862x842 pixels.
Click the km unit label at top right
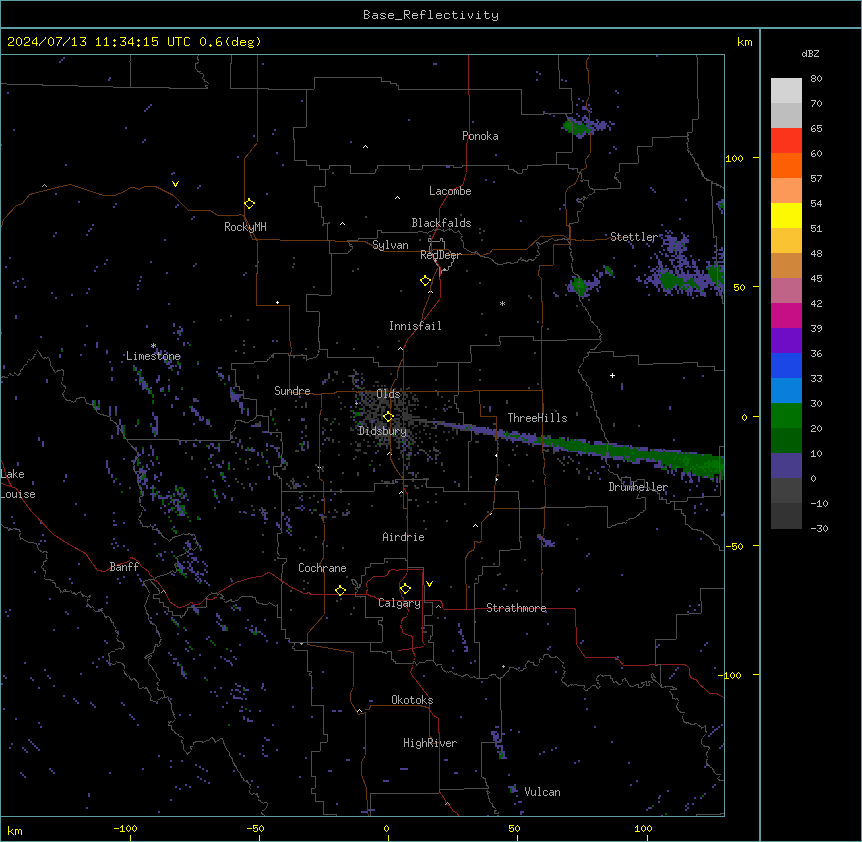coord(744,42)
